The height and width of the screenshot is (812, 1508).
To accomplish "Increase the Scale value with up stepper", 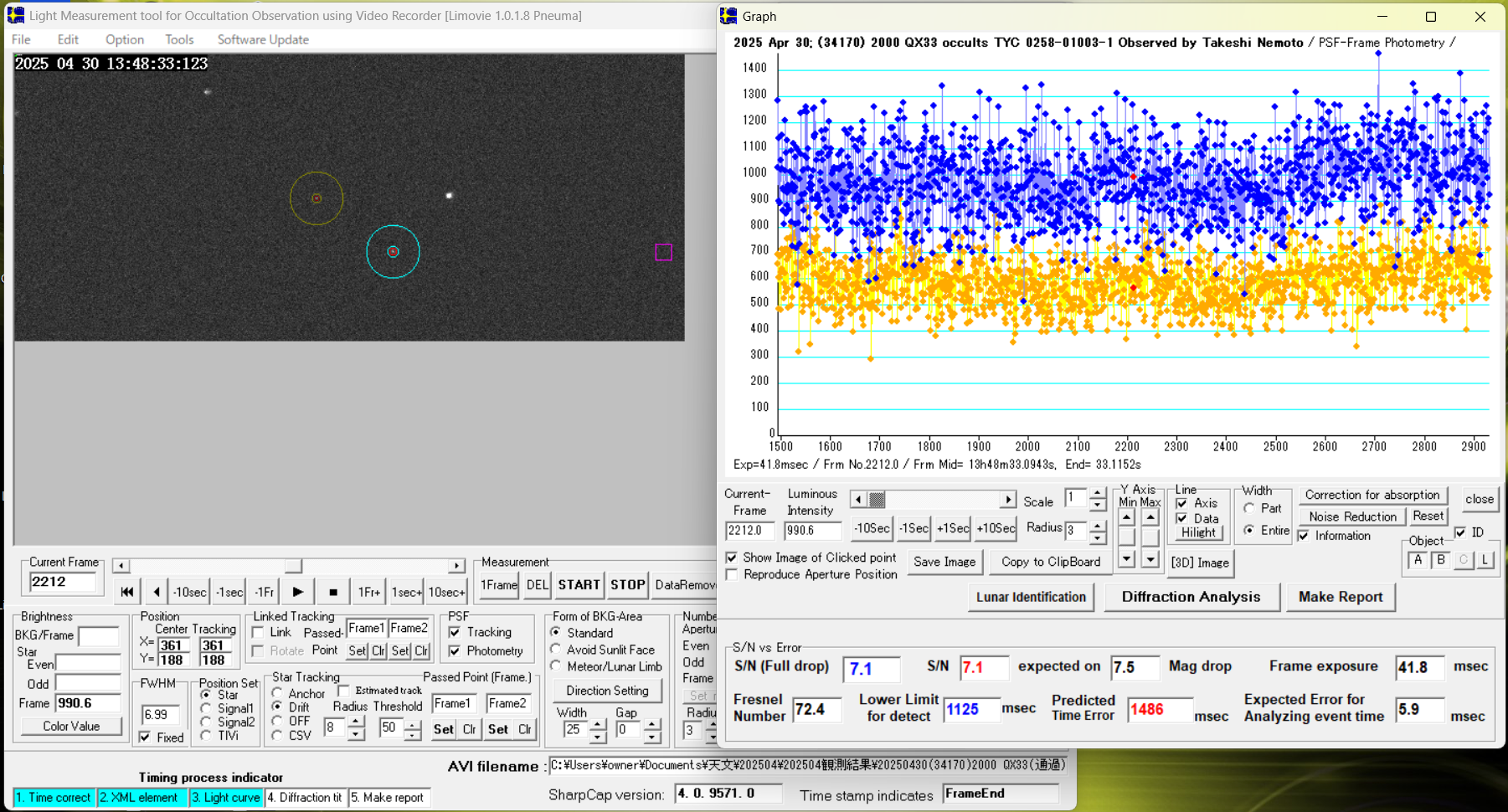I will coord(1098,493).
